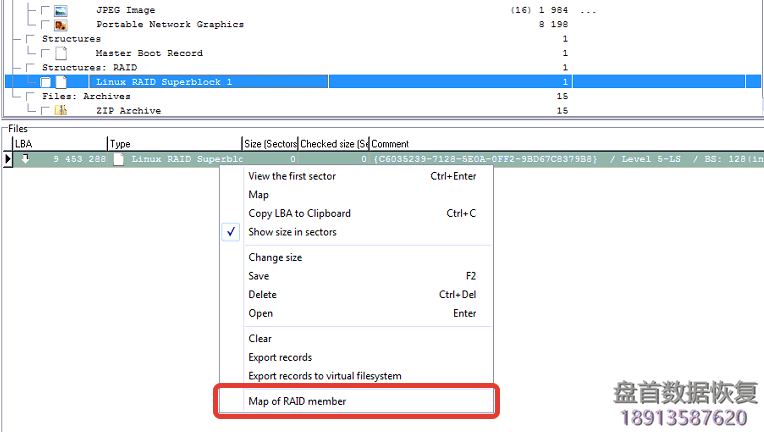The height and width of the screenshot is (432, 764).
Task: Select the Structures: RAID tree node
Action: [88, 67]
